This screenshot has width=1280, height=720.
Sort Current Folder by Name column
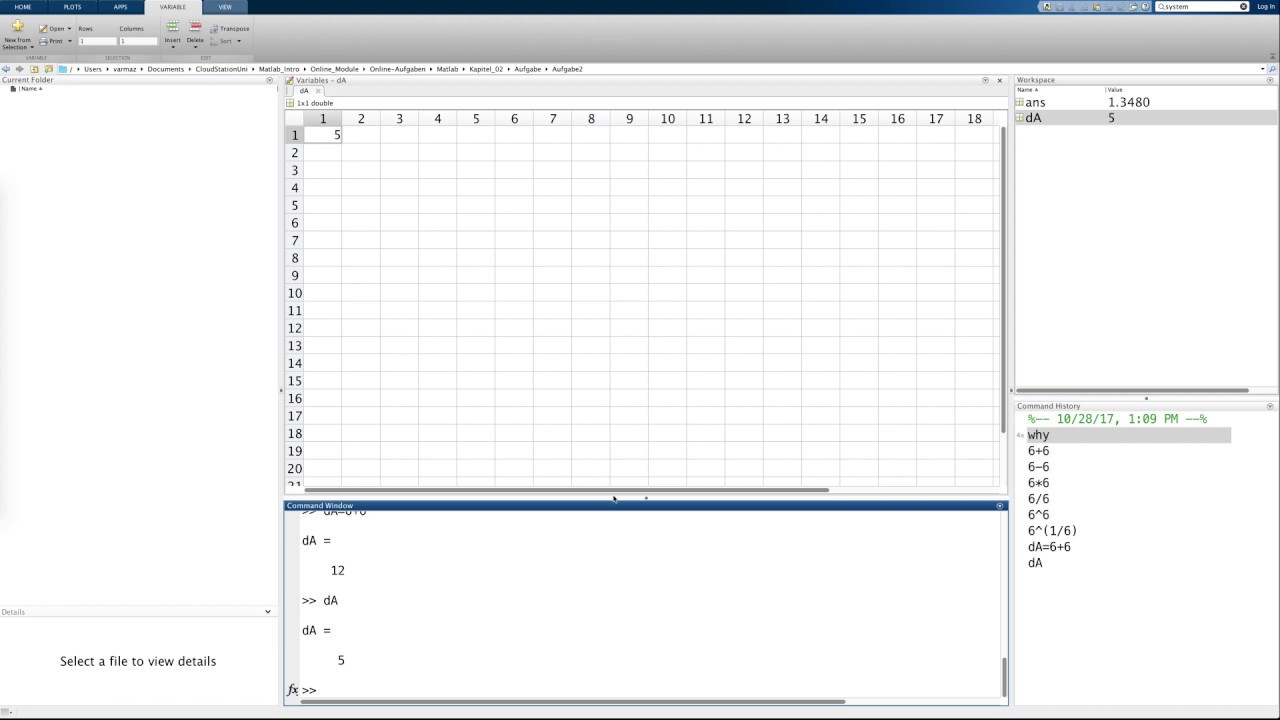tap(31, 89)
